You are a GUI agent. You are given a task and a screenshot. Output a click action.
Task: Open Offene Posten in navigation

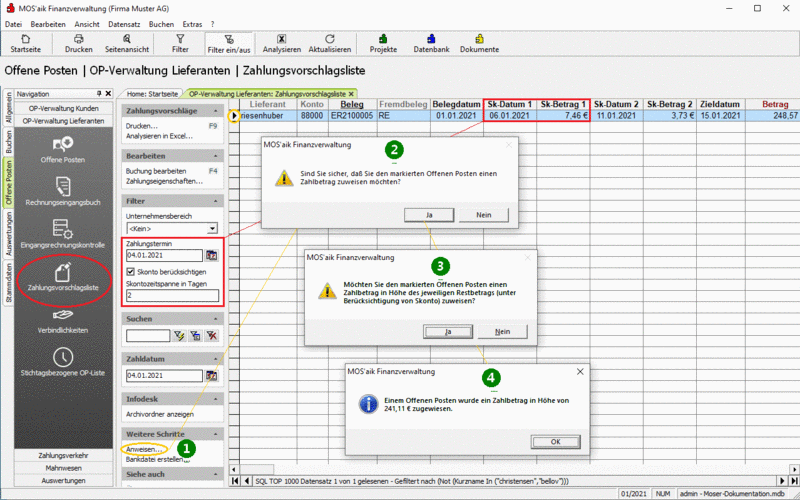tap(63, 150)
